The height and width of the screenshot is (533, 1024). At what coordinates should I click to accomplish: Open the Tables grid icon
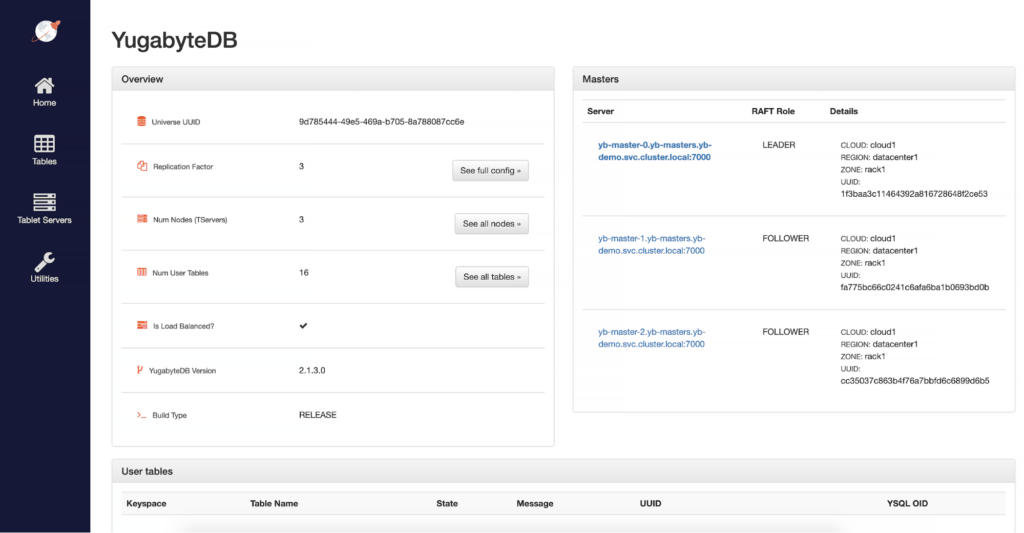click(x=44, y=144)
